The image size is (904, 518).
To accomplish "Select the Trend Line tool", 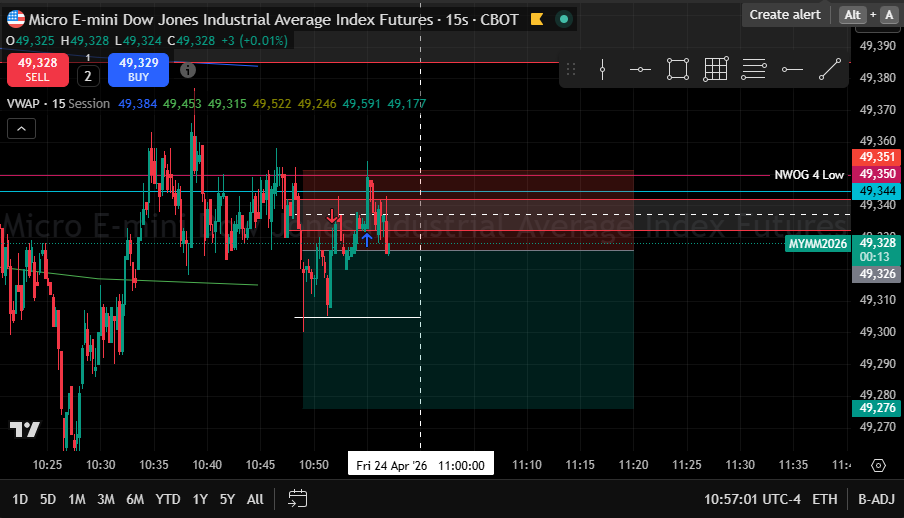I will pos(830,70).
